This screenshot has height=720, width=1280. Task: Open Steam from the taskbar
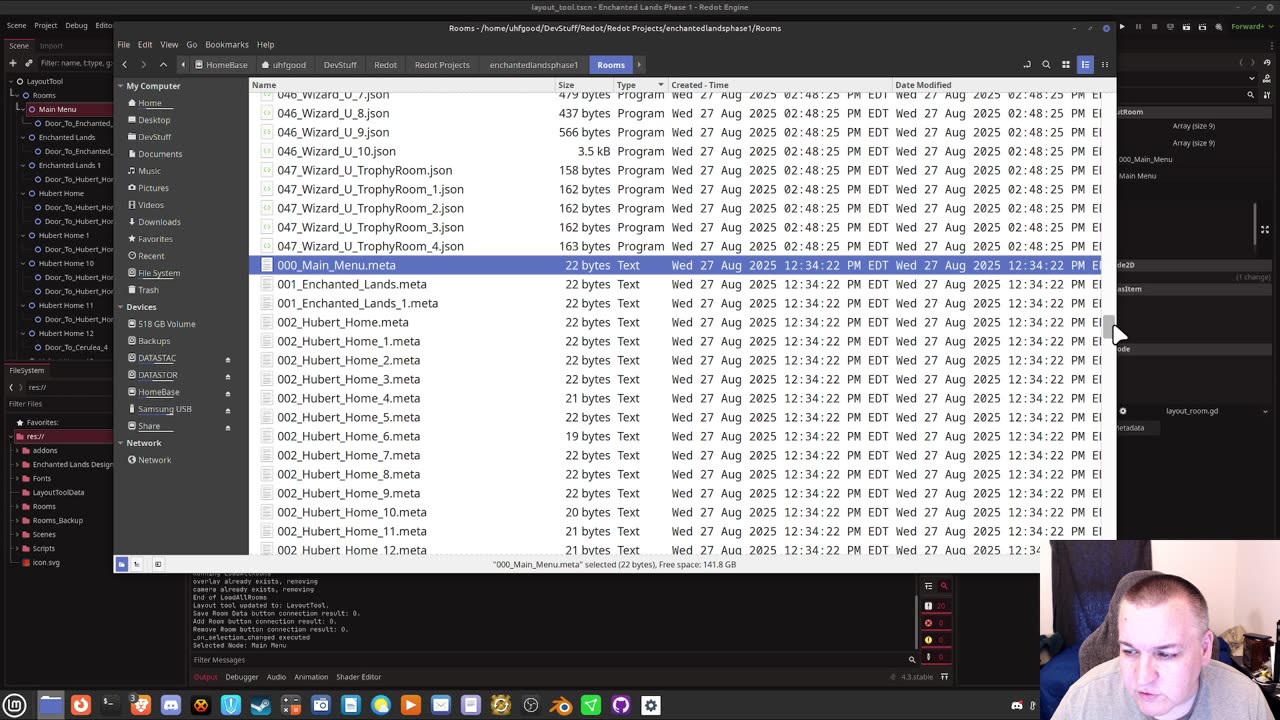[261, 705]
